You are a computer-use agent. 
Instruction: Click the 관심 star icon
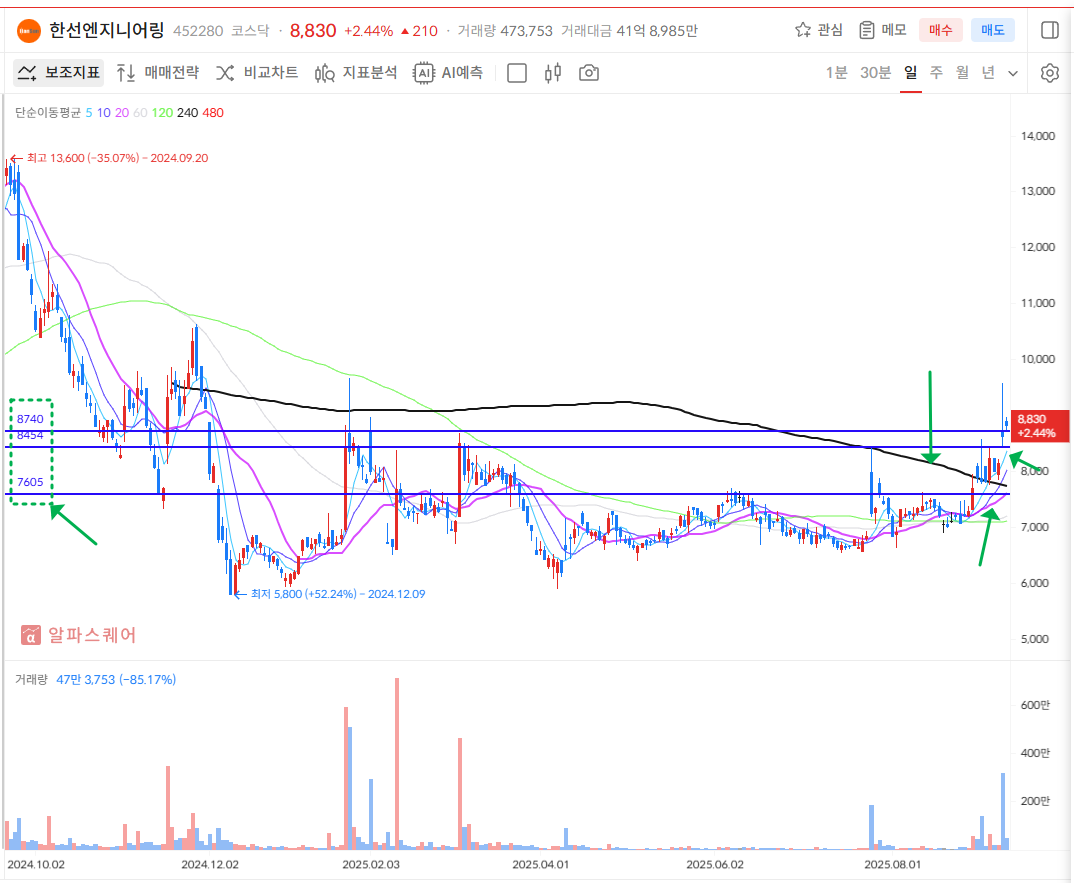tap(803, 30)
